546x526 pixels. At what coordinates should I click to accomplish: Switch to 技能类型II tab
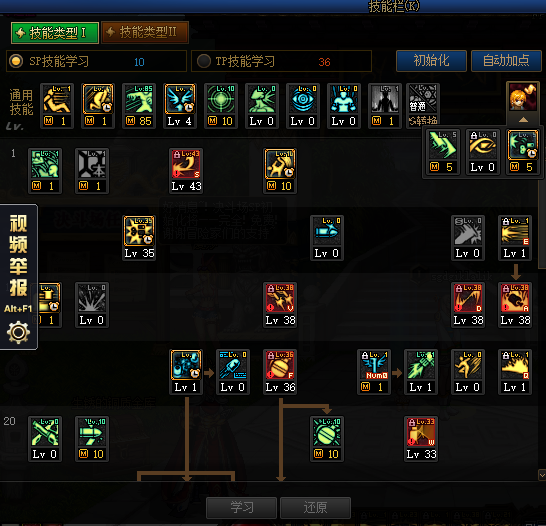[145, 32]
